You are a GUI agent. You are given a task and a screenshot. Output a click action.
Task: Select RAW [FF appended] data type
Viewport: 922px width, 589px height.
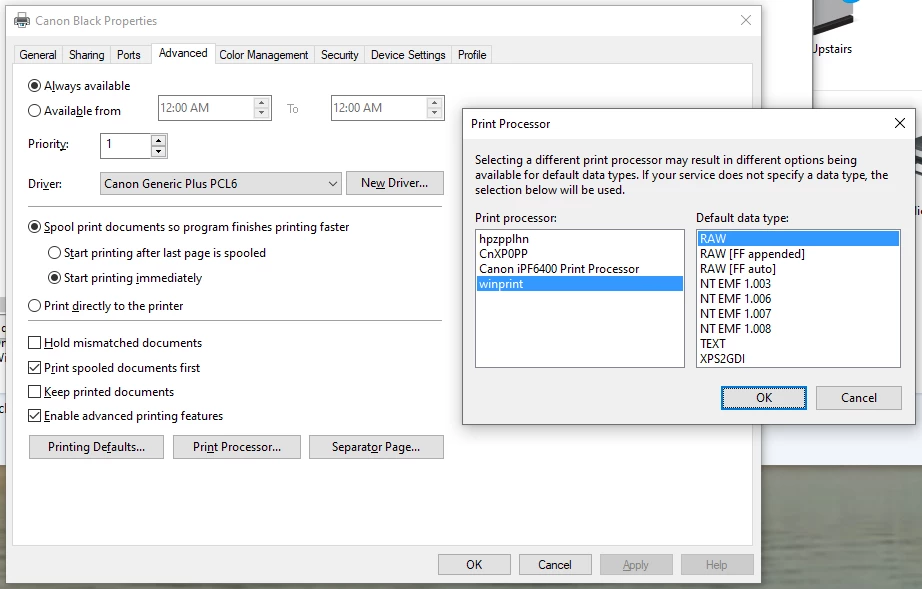[x=798, y=253]
